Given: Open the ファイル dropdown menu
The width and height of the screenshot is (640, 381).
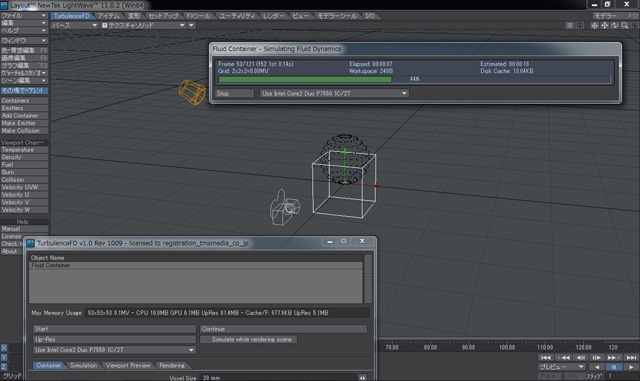Looking at the screenshot, I should [24, 16].
